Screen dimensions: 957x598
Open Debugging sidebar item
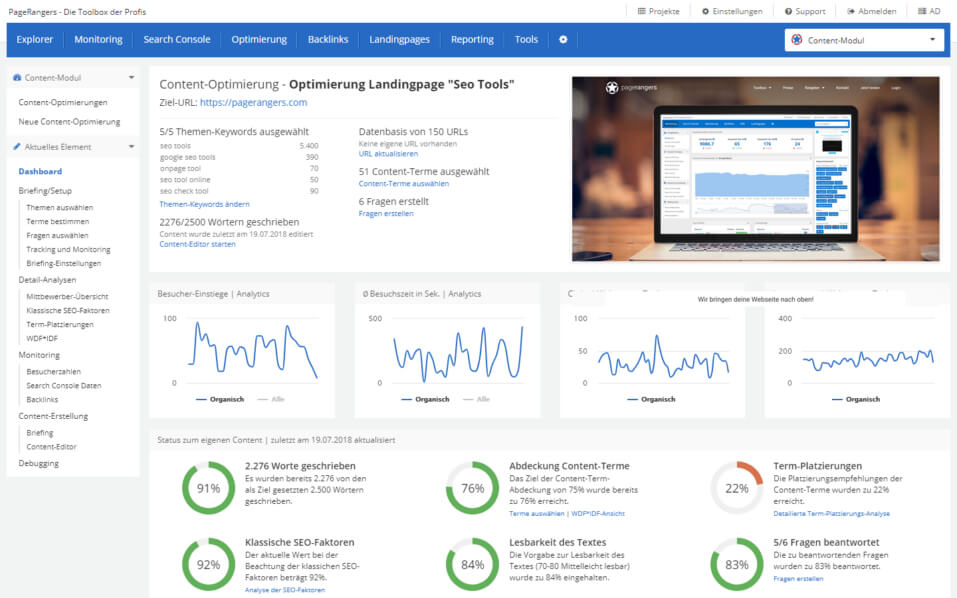pos(38,463)
